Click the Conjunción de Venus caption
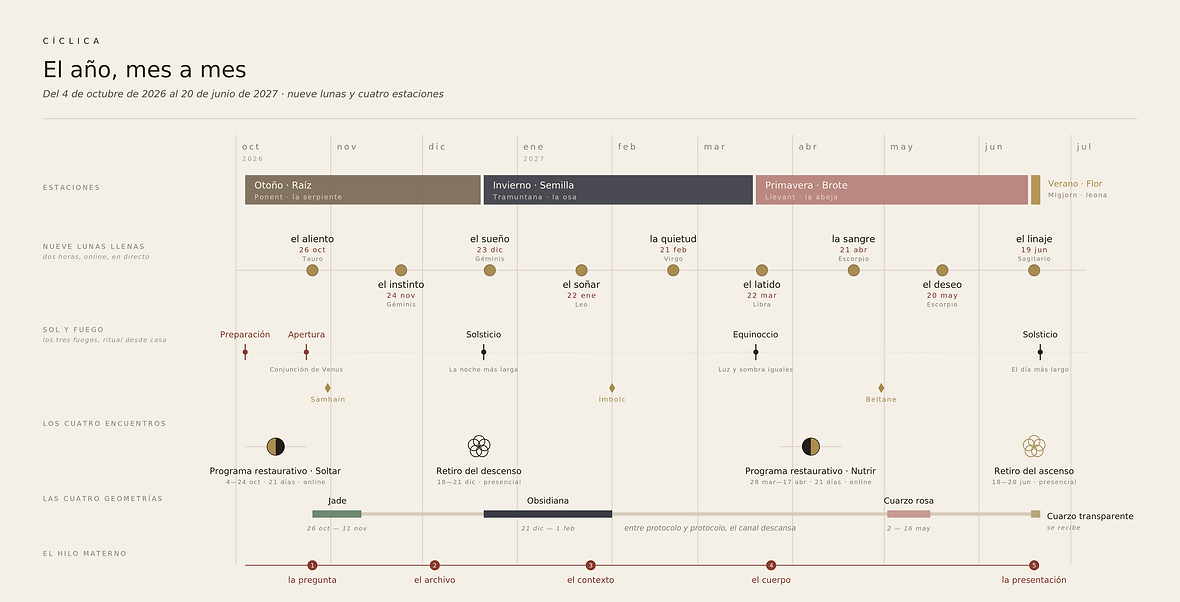 tap(306, 369)
